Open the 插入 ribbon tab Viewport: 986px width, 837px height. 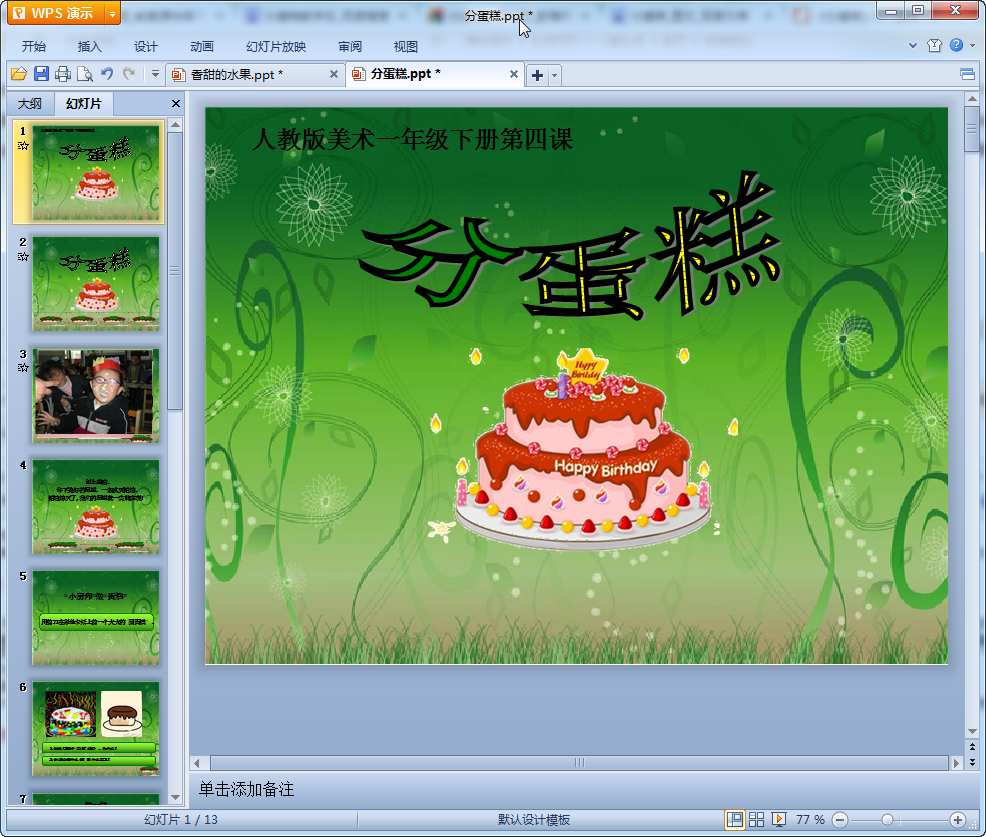[89, 47]
